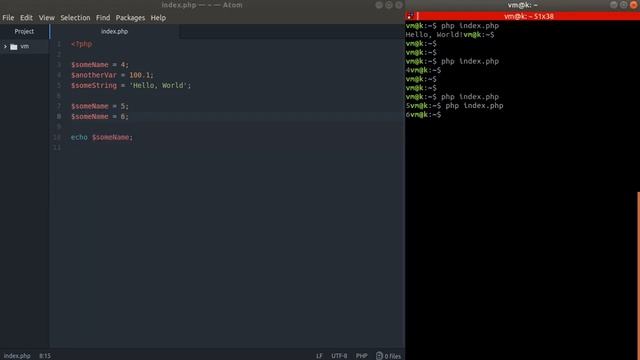Maximize the Atom window
The height and width of the screenshot is (360, 640).
(389, 5)
